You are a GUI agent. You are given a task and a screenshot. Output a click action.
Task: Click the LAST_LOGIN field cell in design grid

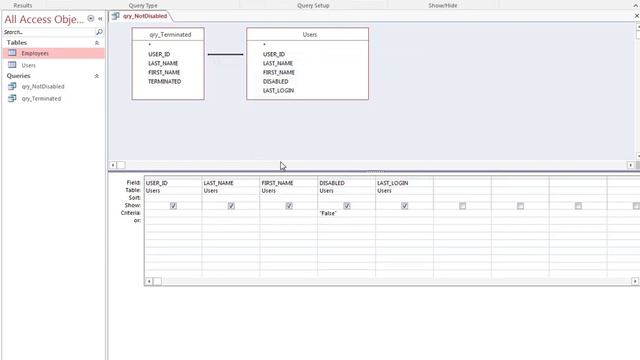[404, 183]
